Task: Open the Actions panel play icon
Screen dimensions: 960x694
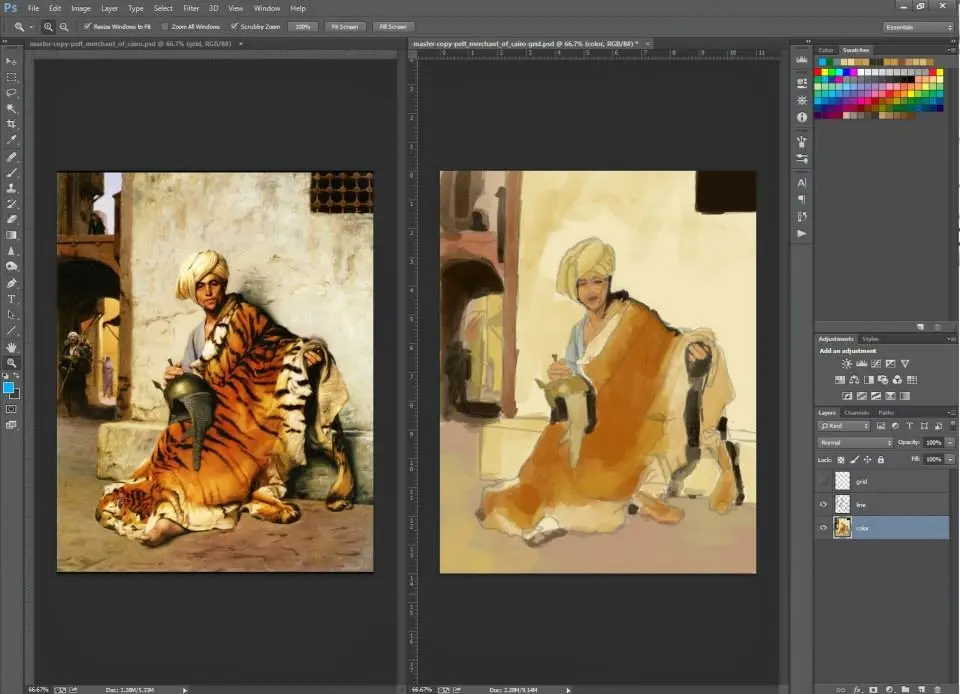Action: (x=801, y=234)
